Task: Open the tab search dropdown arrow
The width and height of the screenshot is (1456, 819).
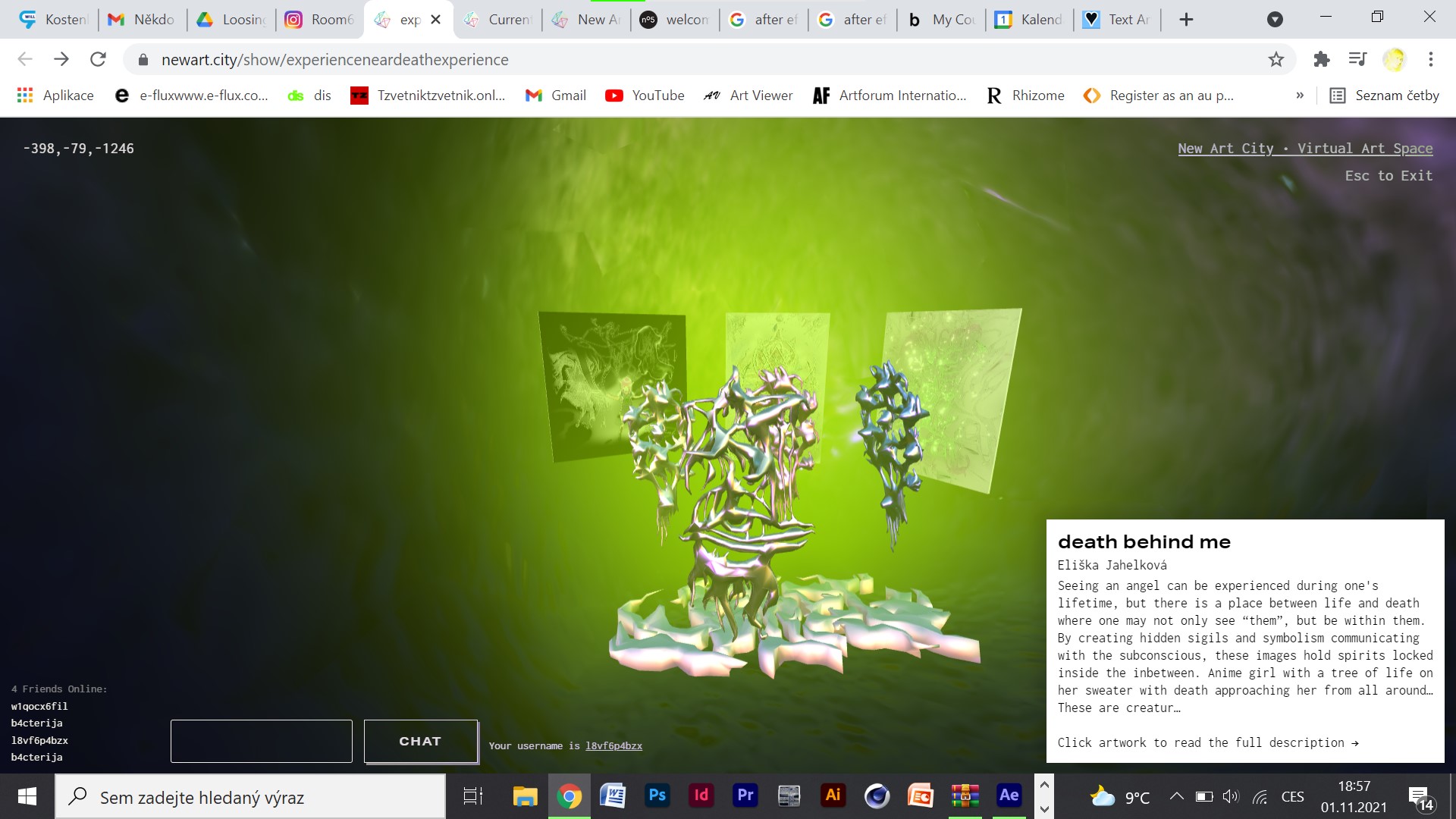Action: tap(1276, 20)
